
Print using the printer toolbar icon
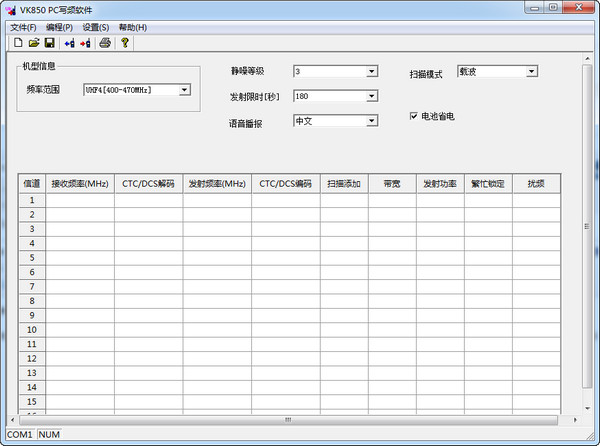(105, 43)
